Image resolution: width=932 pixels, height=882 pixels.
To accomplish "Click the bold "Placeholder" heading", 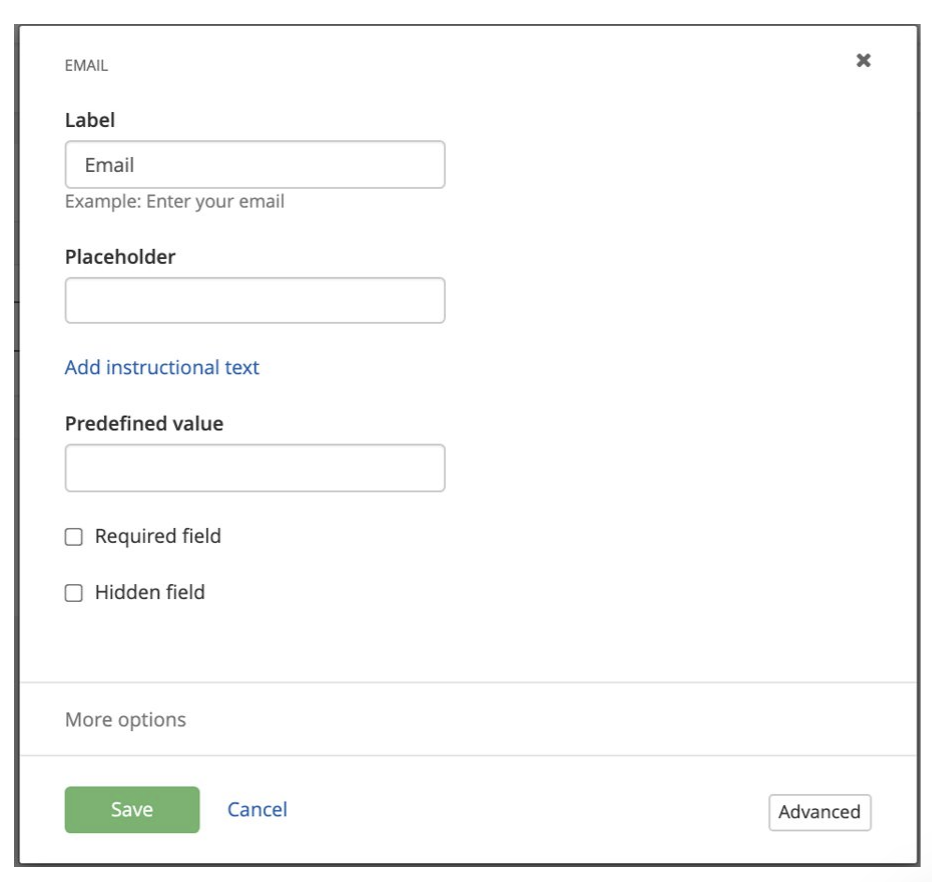I will (120, 257).
